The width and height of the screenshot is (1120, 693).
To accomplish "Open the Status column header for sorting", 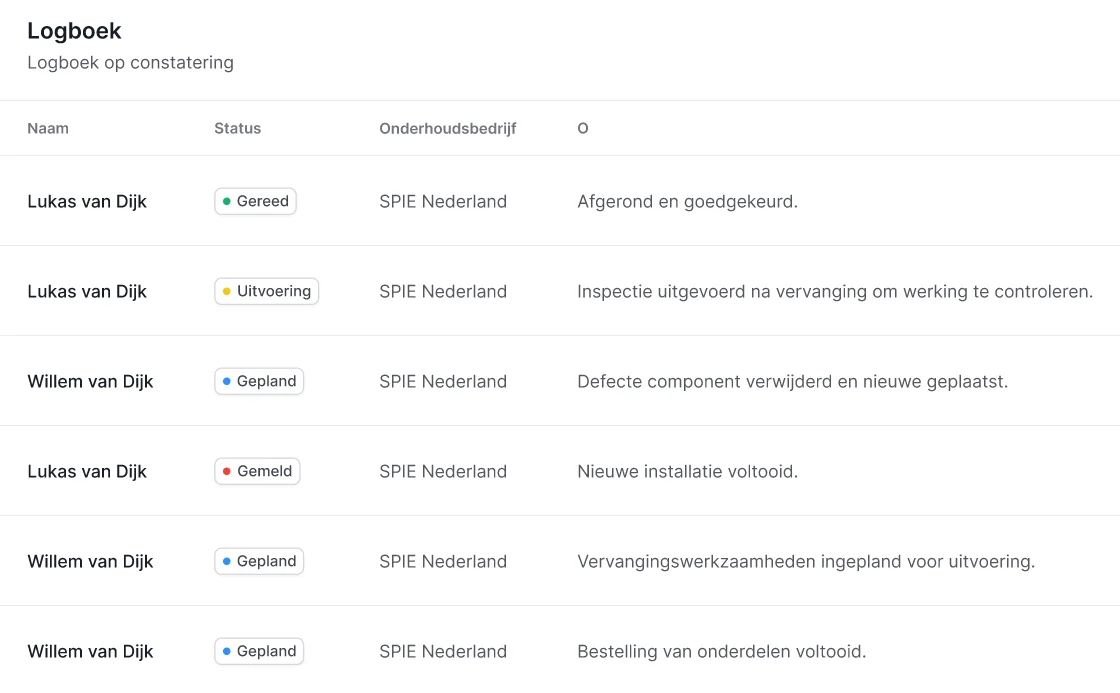I will click(237, 128).
